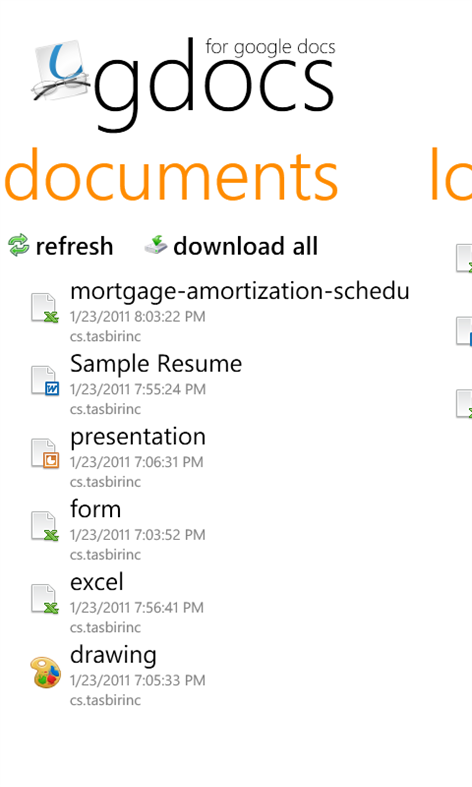Click Word document icon beside Sample Resume
The width and height of the screenshot is (472, 787).
coord(45,380)
